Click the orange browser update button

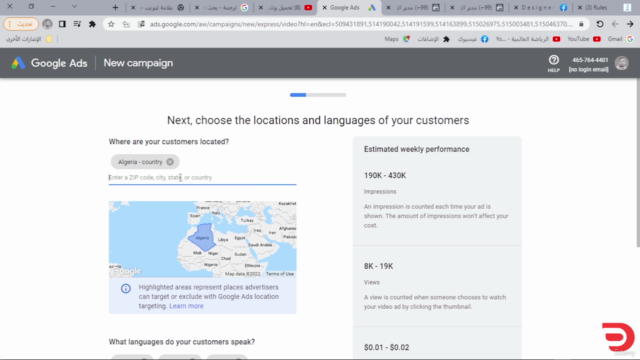[21, 24]
